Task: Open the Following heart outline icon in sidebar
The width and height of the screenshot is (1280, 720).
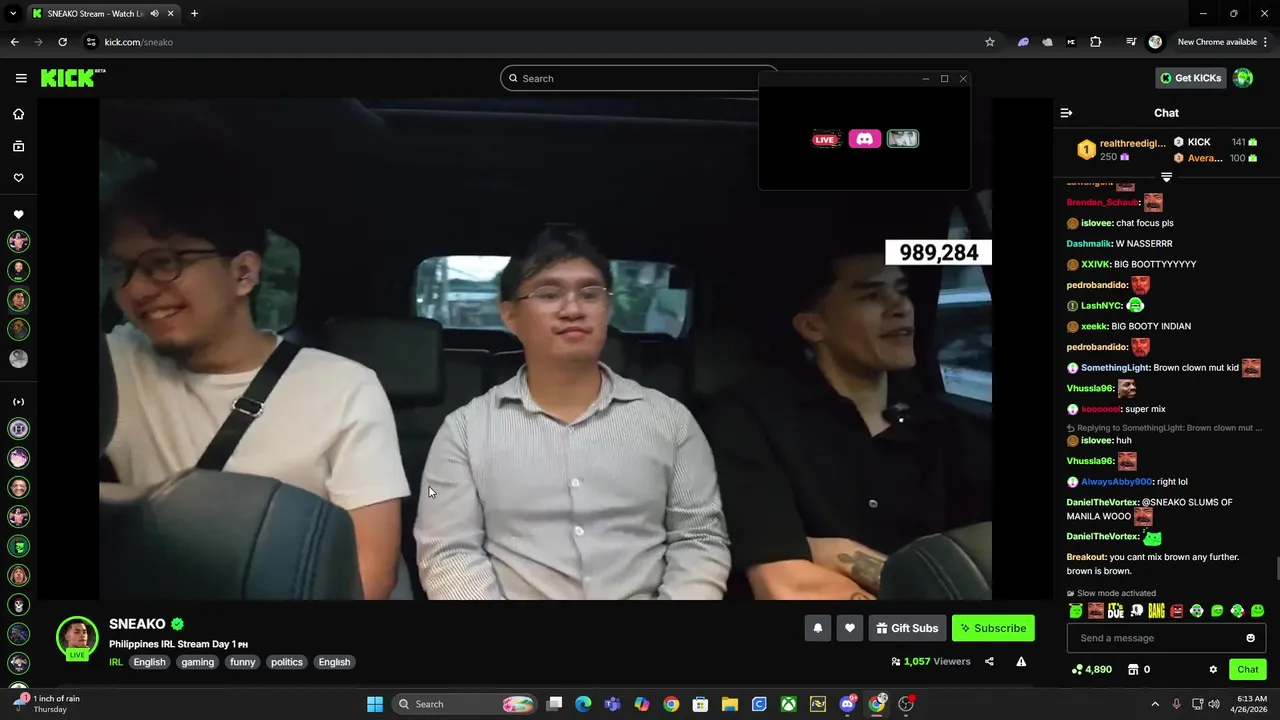Action: (18, 178)
